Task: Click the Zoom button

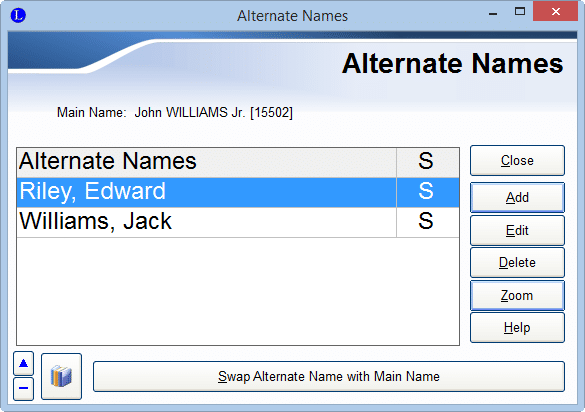Action: [517, 296]
